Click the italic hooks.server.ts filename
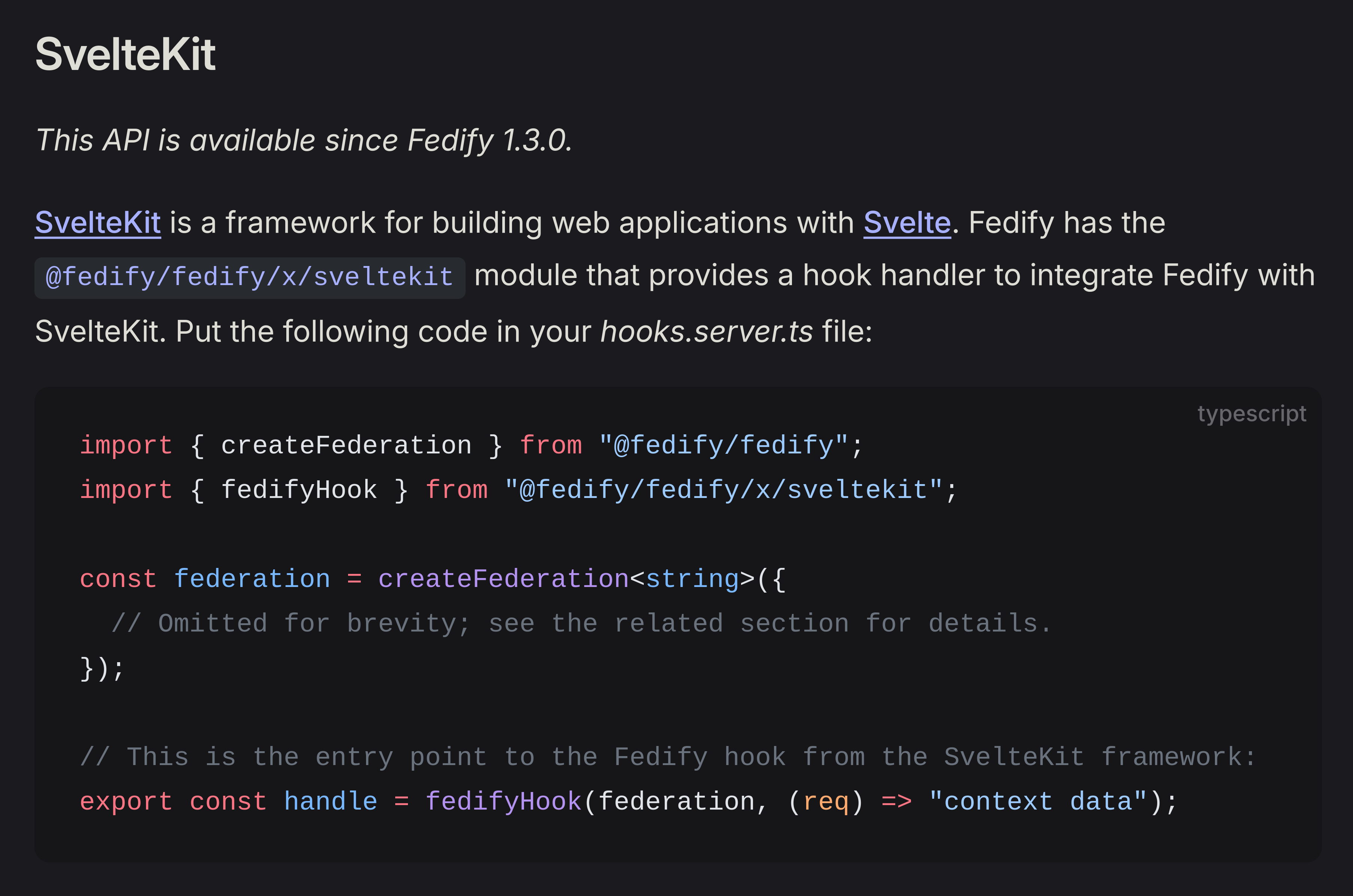 [x=706, y=332]
